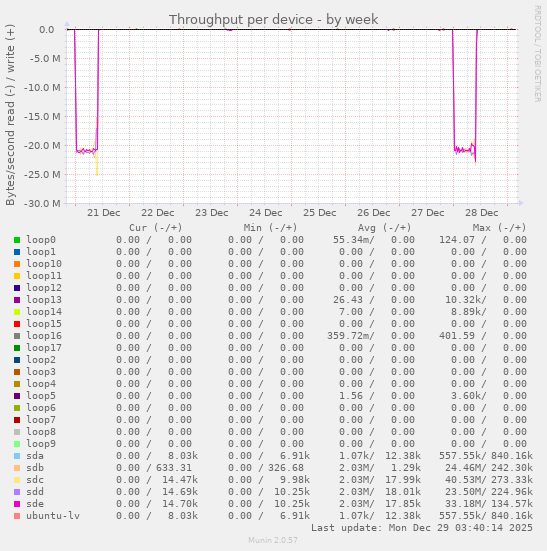Click the loop13 purple legend swatch
547x551 pixels.
pyautogui.click(x=17, y=300)
